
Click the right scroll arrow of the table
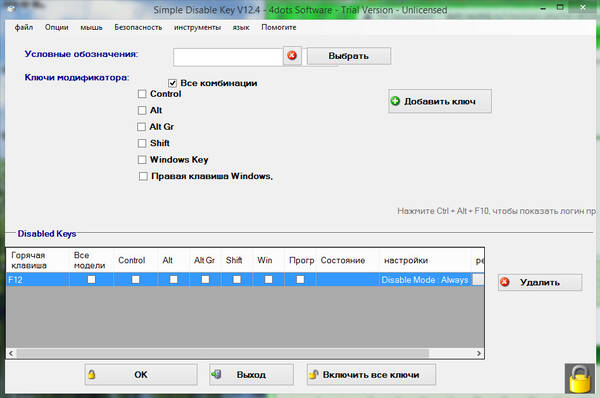tap(479, 353)
